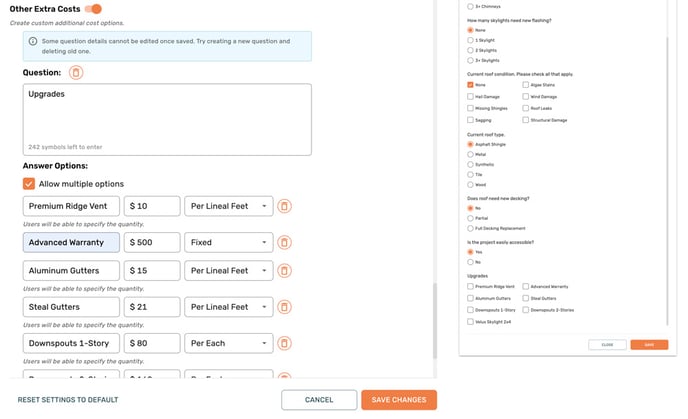Open pricing type dropdown for Premium Ridge Vent
Viewport: 688px width, 419px height.
point(229,206)
